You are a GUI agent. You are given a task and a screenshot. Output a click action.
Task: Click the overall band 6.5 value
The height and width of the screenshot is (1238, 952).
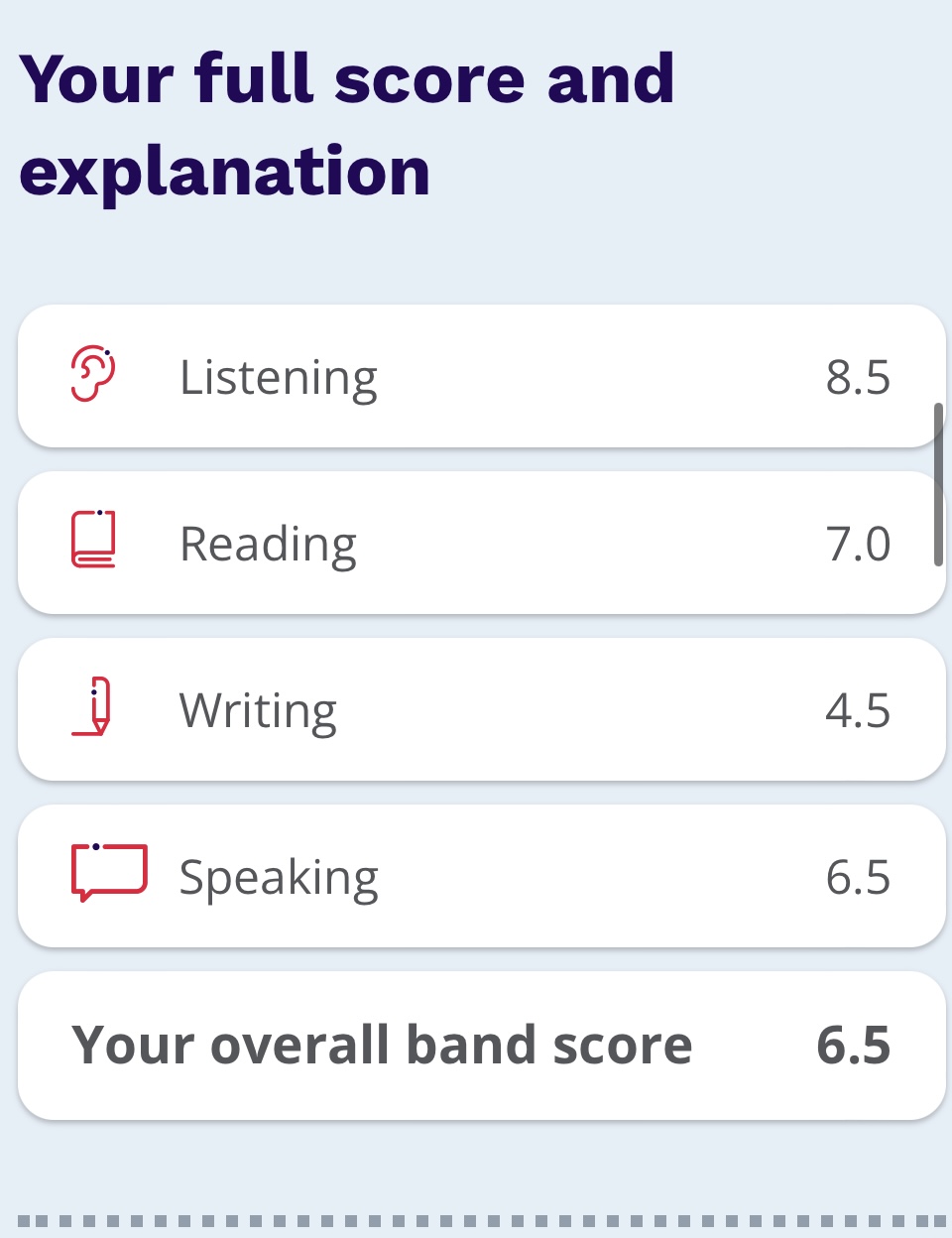click(854, 1046)
